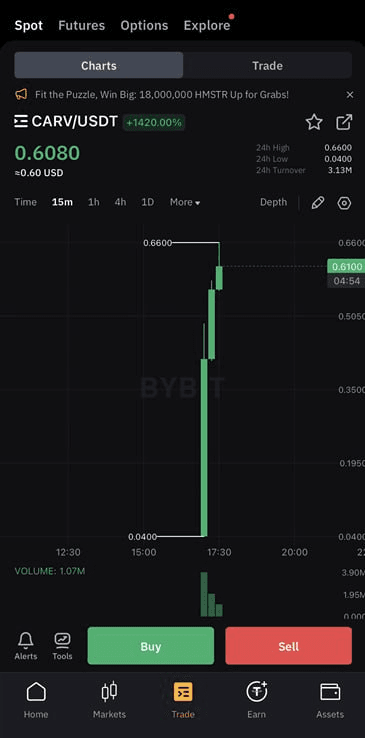365x738 pixels.
Task: Open the Alerts bell icon
Action: (25, 641)
